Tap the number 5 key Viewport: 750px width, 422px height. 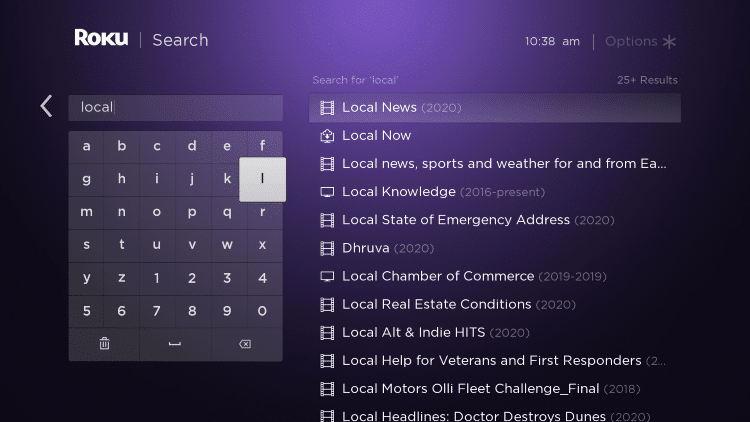[x=86, y=311]
